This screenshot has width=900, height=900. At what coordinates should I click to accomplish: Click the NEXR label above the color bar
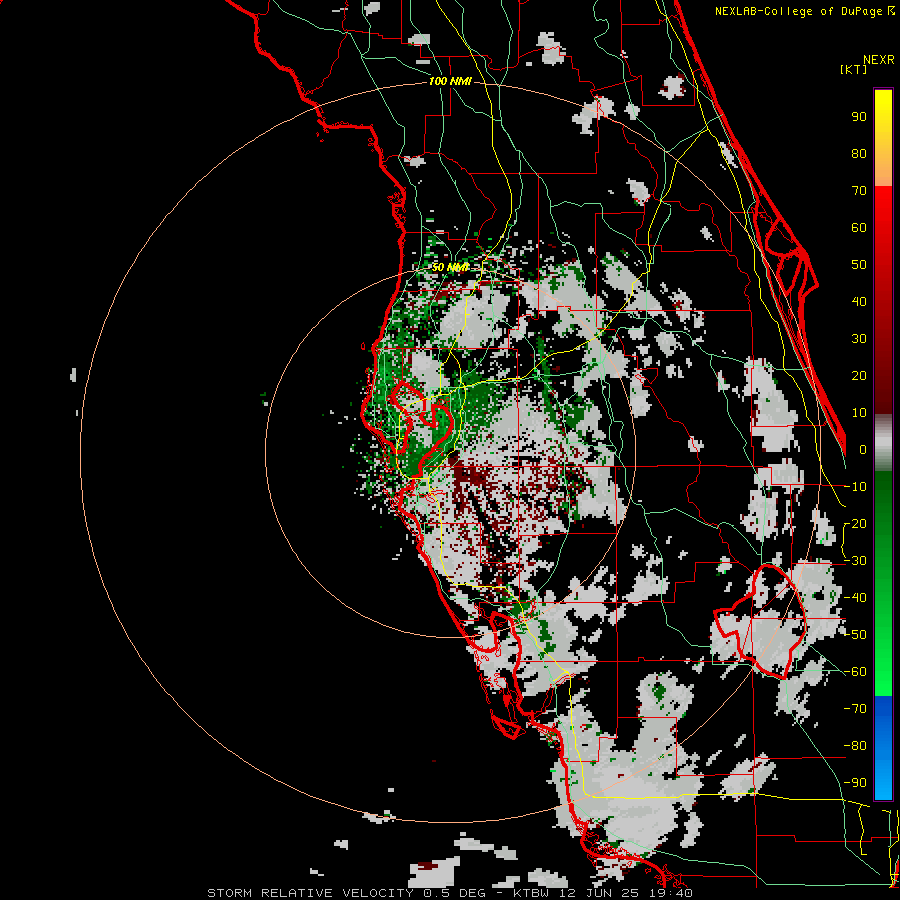click(x=879, y=60)
